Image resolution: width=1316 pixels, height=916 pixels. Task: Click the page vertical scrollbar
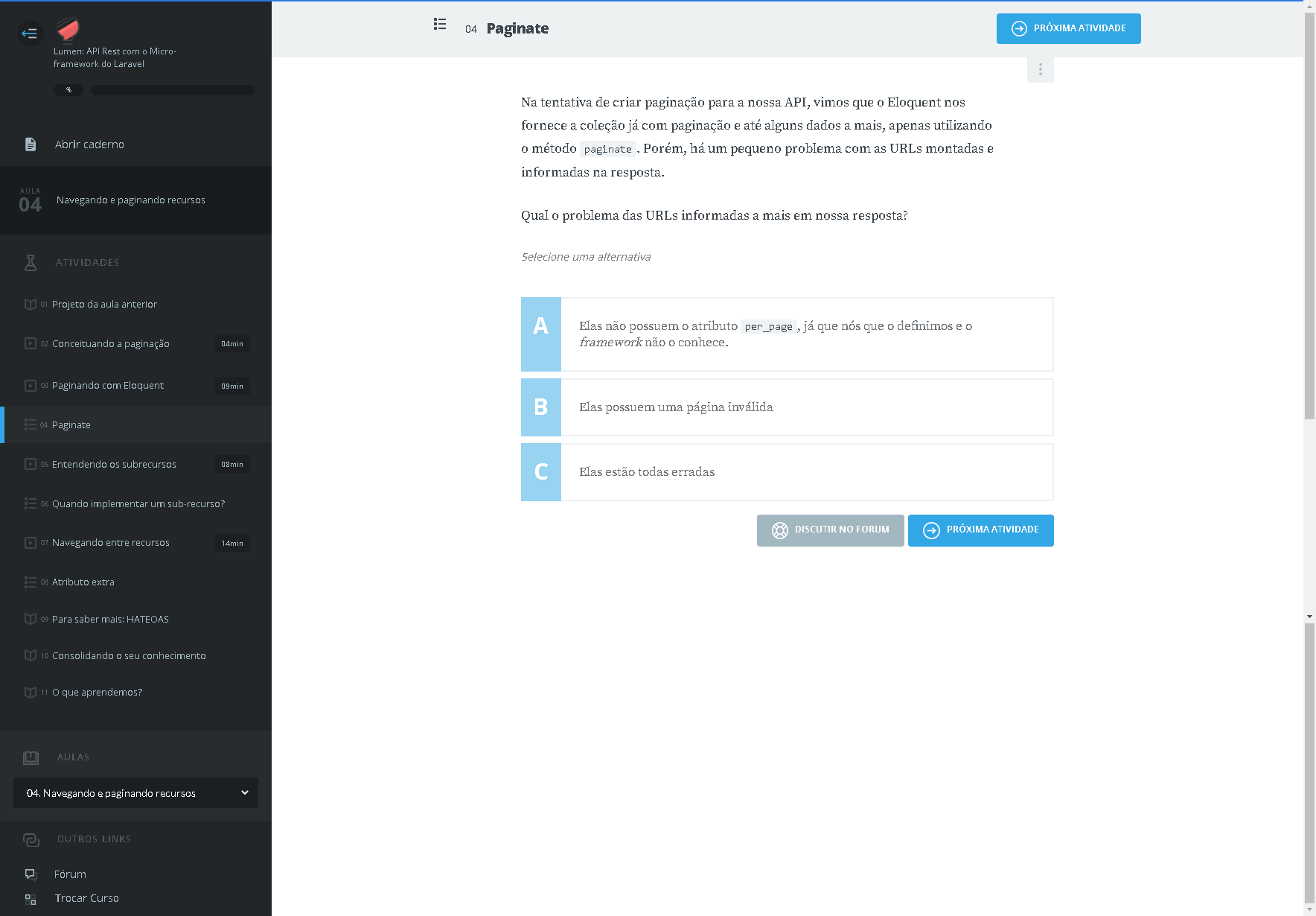coord(1309,223)
